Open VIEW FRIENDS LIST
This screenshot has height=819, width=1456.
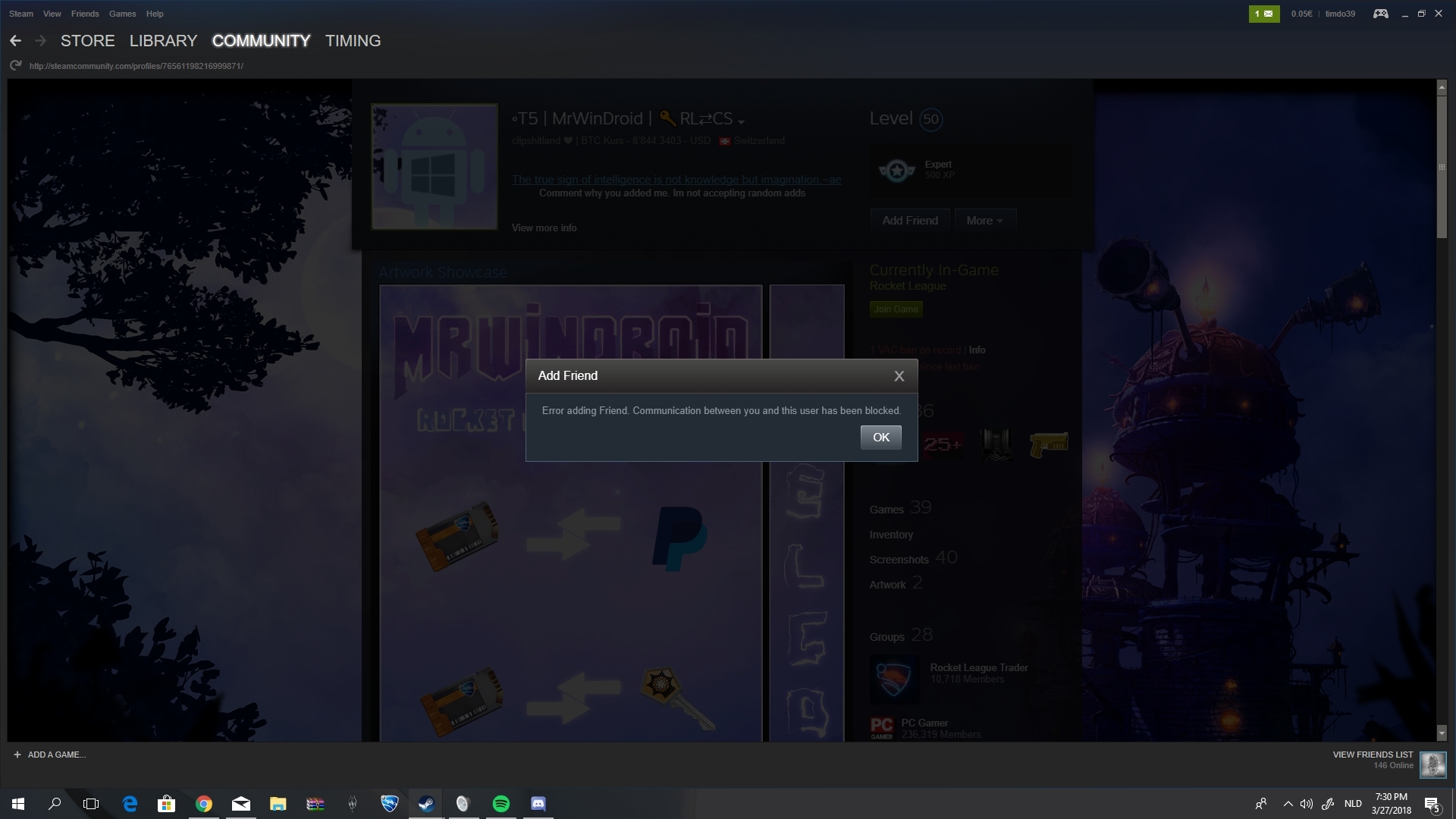tap(1373, 755)
